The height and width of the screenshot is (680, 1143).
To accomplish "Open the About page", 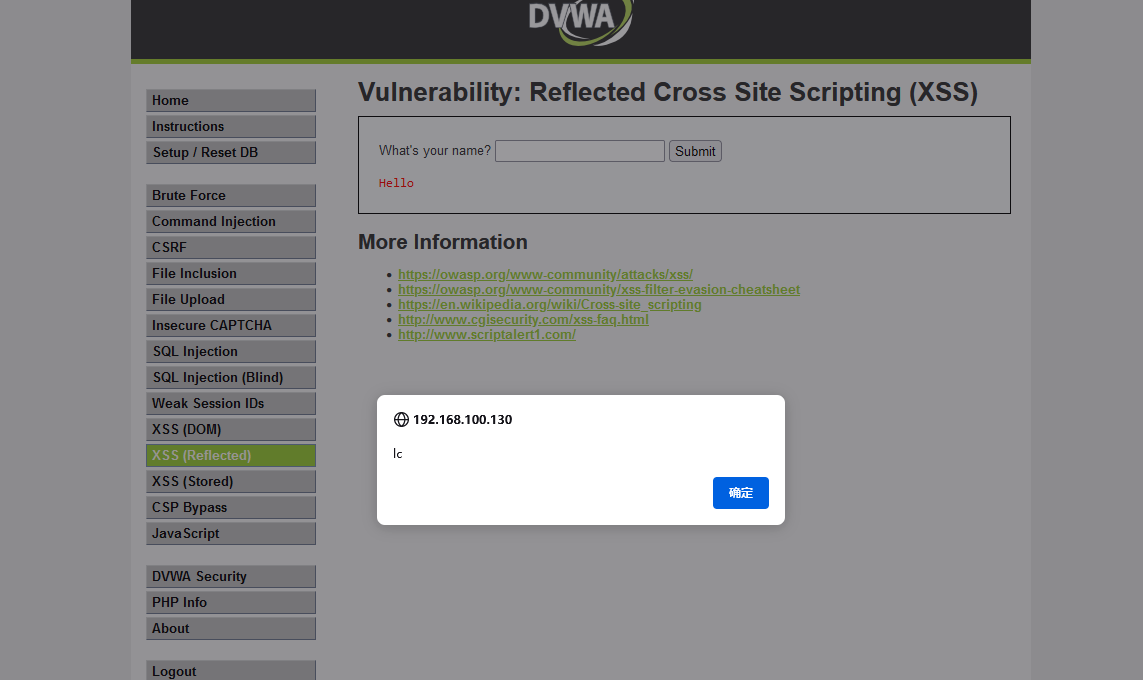I will (x=231, y=628).
